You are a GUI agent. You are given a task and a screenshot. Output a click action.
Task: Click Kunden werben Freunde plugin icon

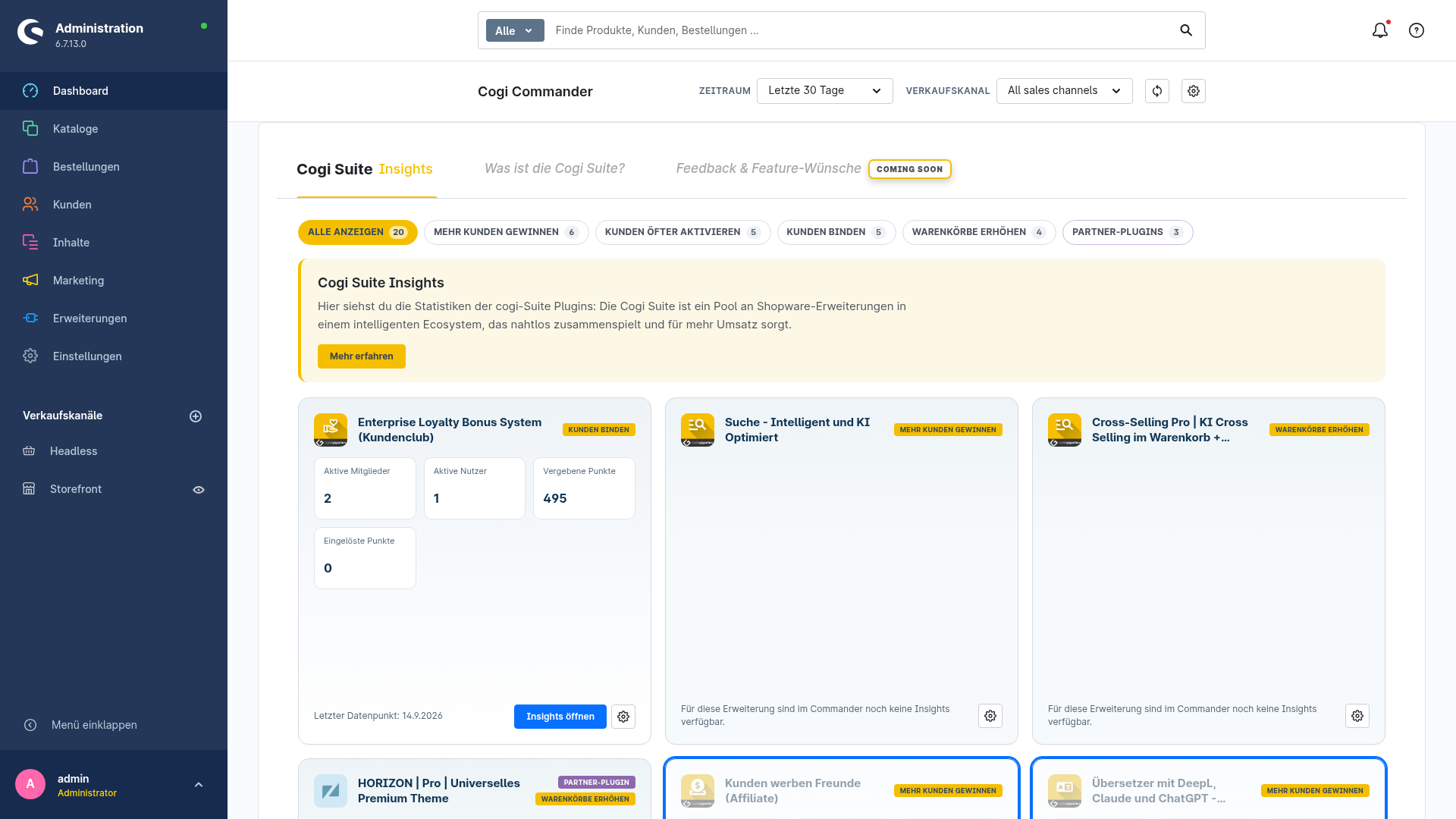click(698, 791)
